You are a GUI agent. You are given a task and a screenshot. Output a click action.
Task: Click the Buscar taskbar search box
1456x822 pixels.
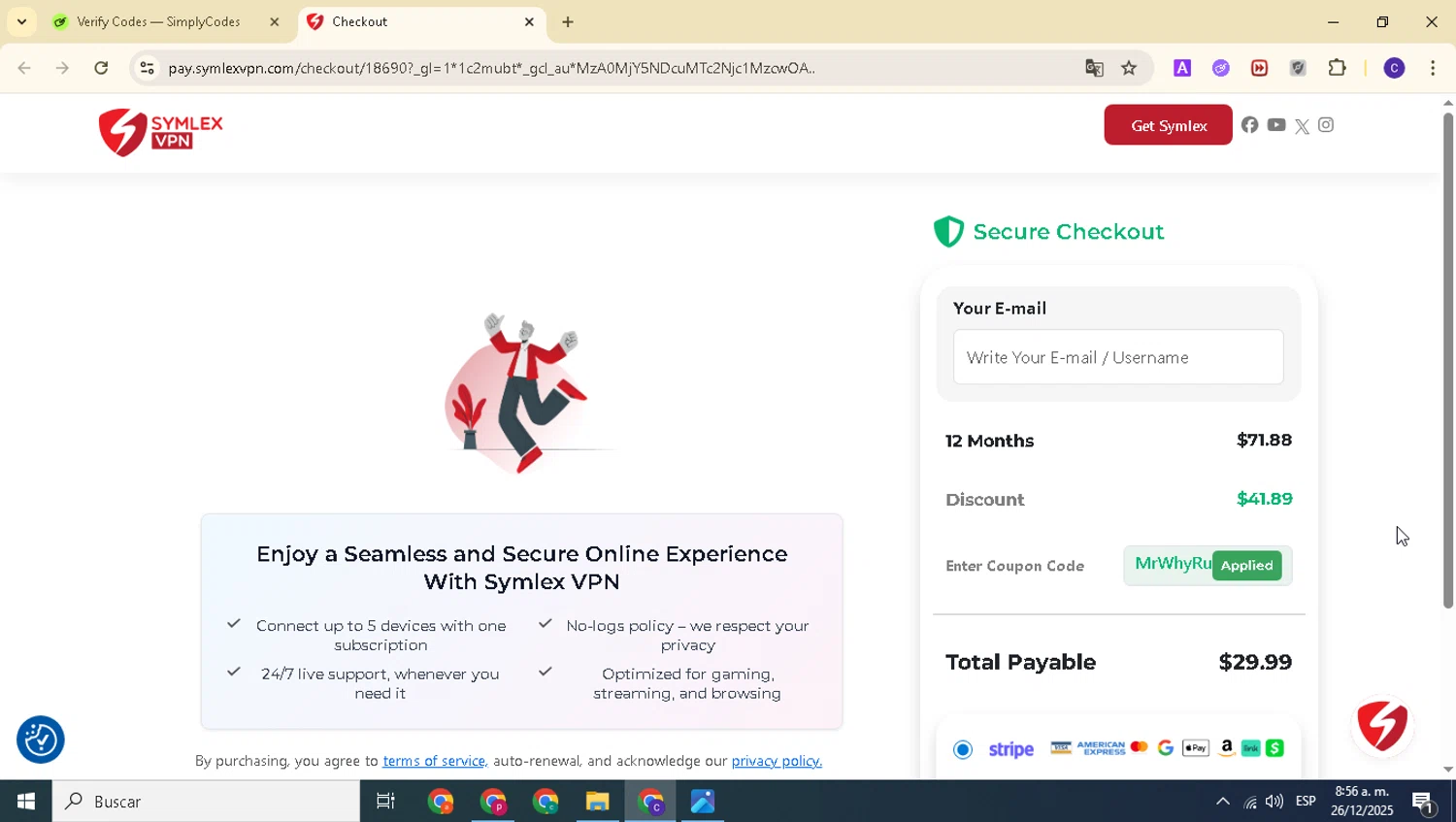(x=206, y=802)
